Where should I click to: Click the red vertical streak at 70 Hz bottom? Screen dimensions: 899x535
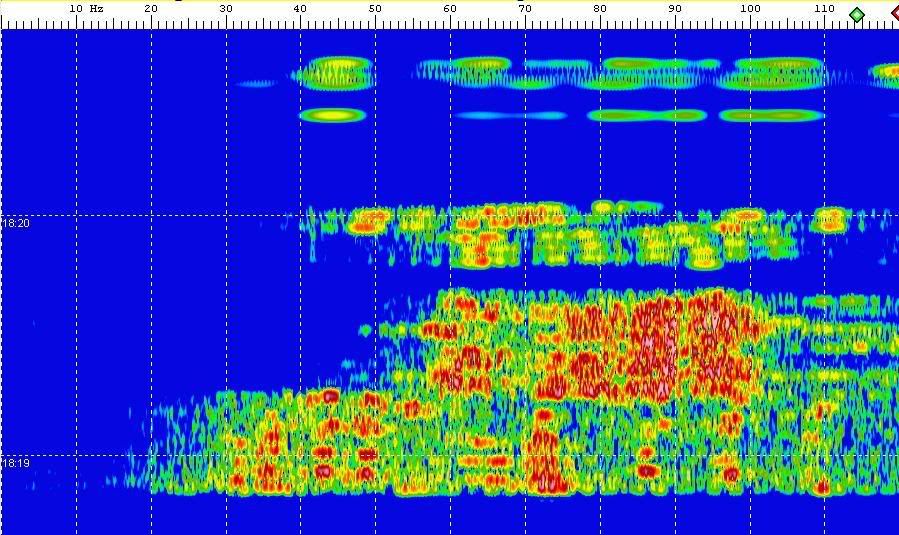pos(545,465)
